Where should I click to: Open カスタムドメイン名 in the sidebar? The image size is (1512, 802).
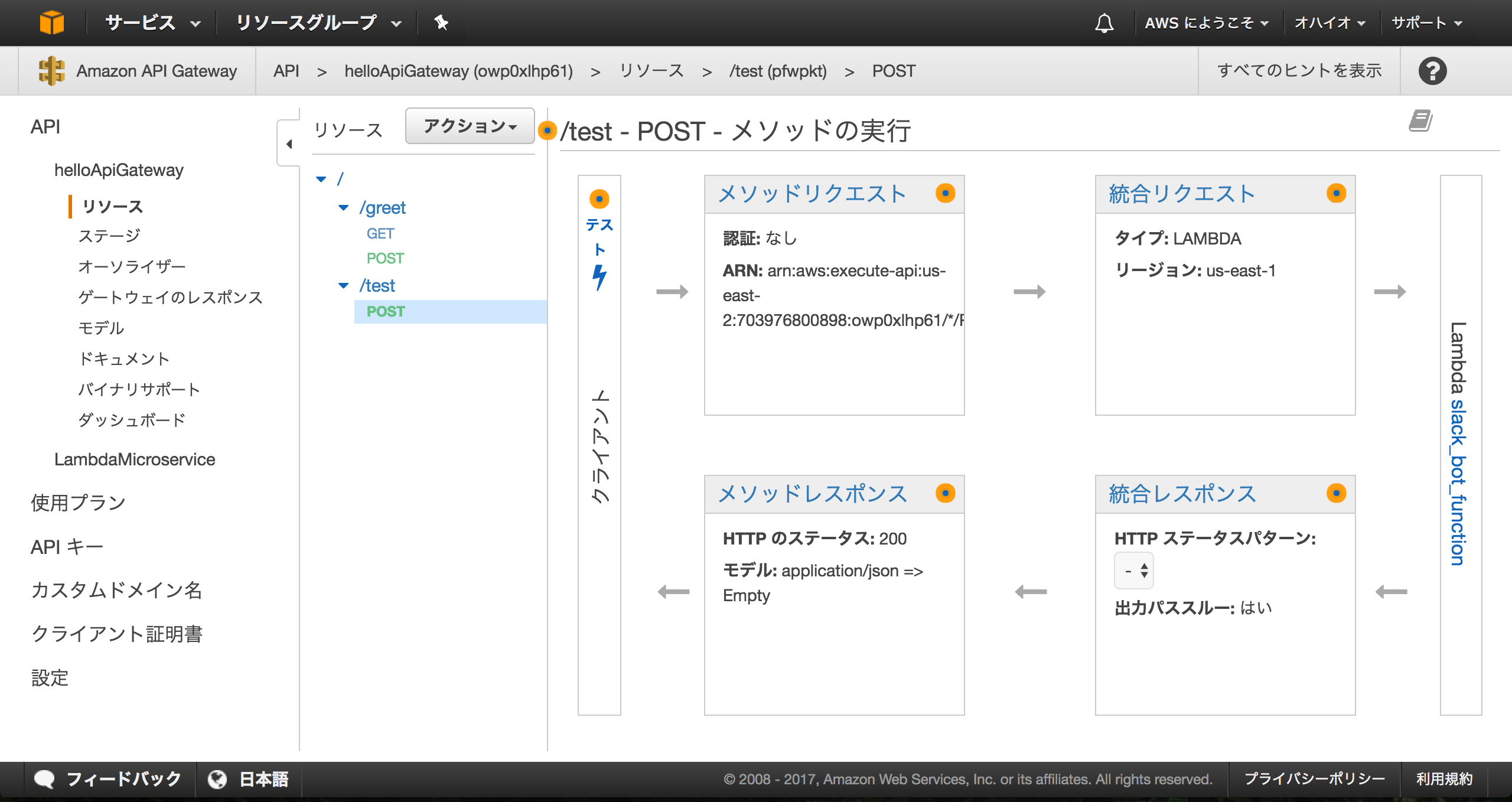point(116,591)
